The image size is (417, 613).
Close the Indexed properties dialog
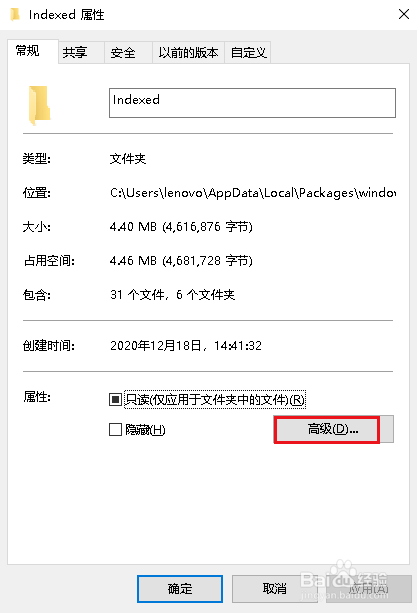coord(404,14)
